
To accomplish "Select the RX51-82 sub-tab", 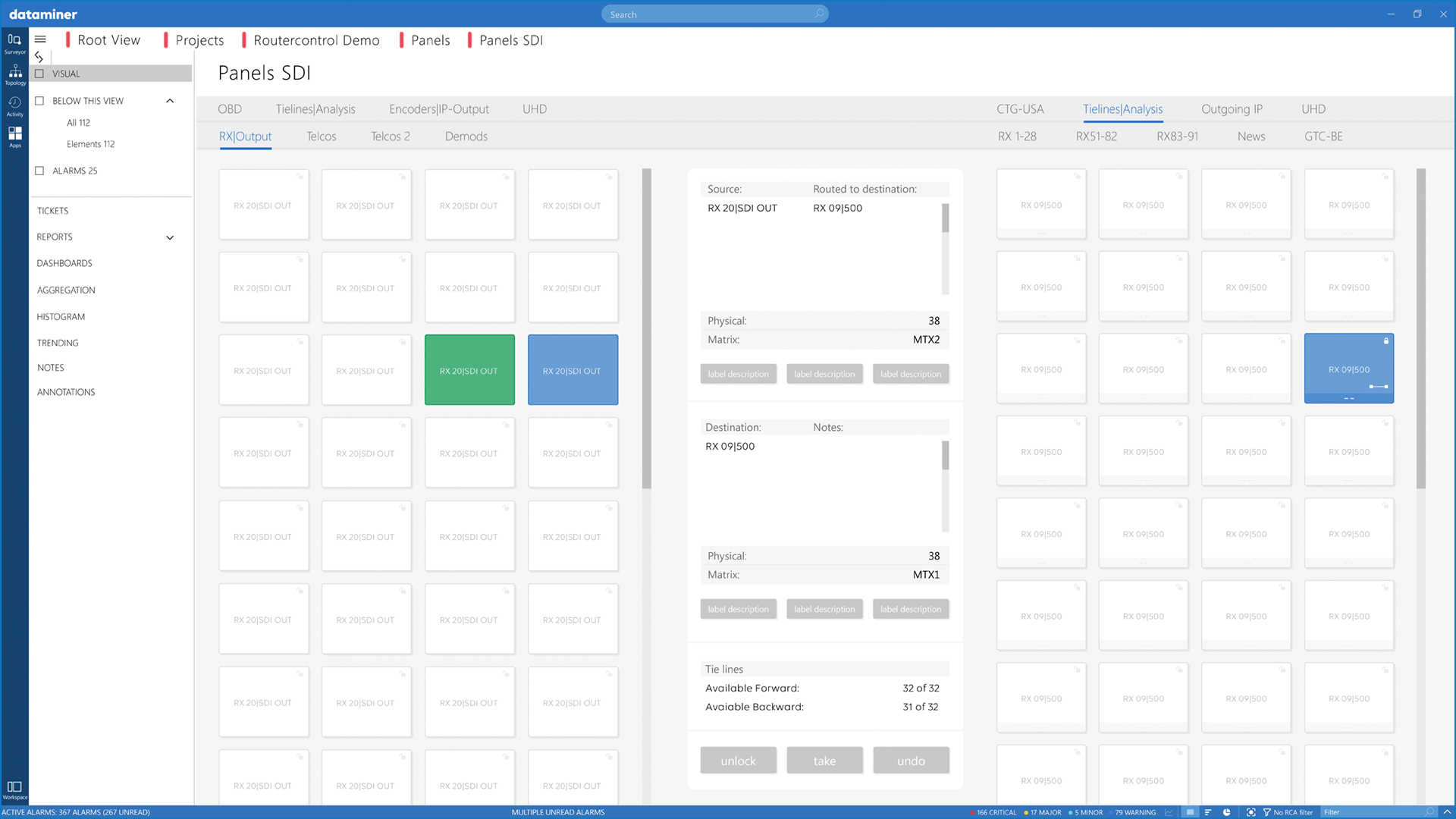I will [1097, 136].
